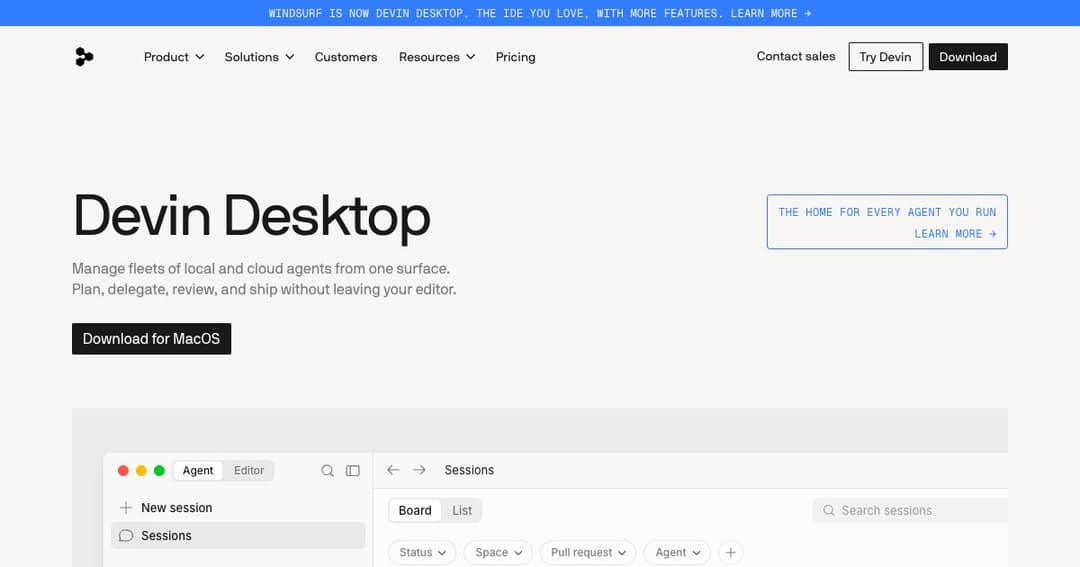Click the Download button in the navbar

point(968,56)
